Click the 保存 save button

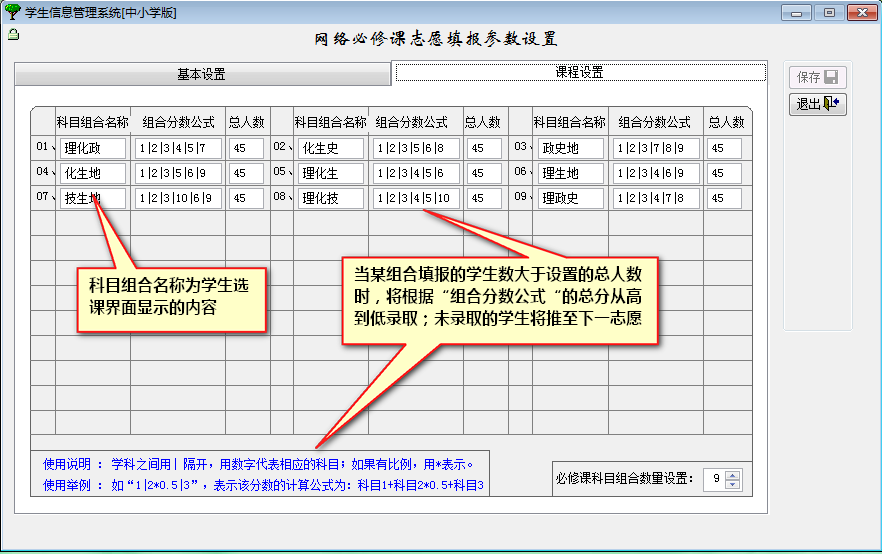[817, 77]
